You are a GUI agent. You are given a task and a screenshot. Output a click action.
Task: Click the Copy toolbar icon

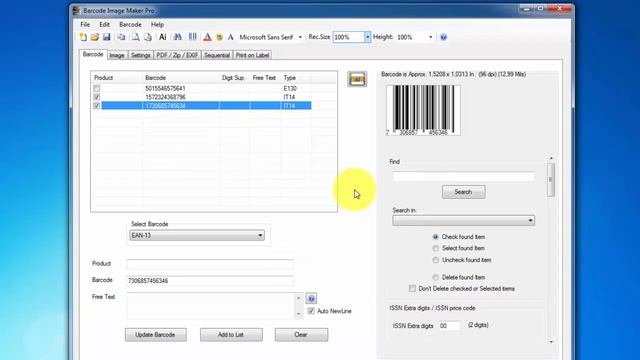tap(121, 37)
